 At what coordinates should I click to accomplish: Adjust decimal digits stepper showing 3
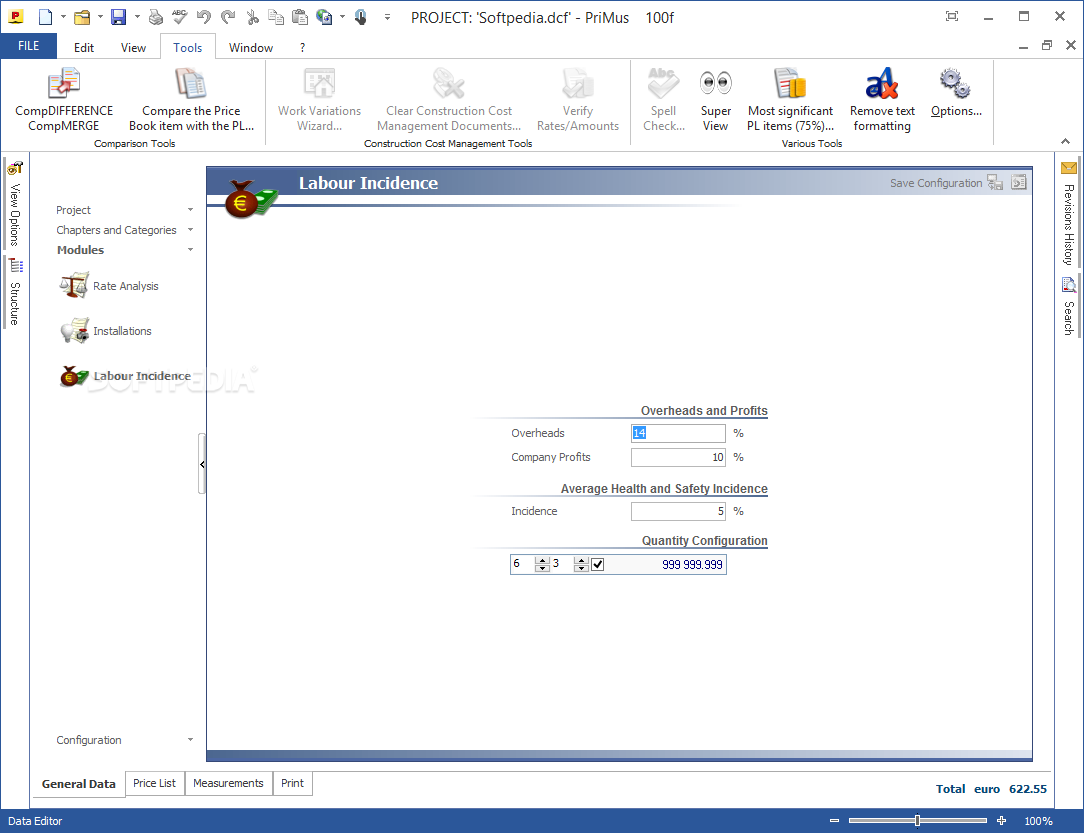[581, 564]
